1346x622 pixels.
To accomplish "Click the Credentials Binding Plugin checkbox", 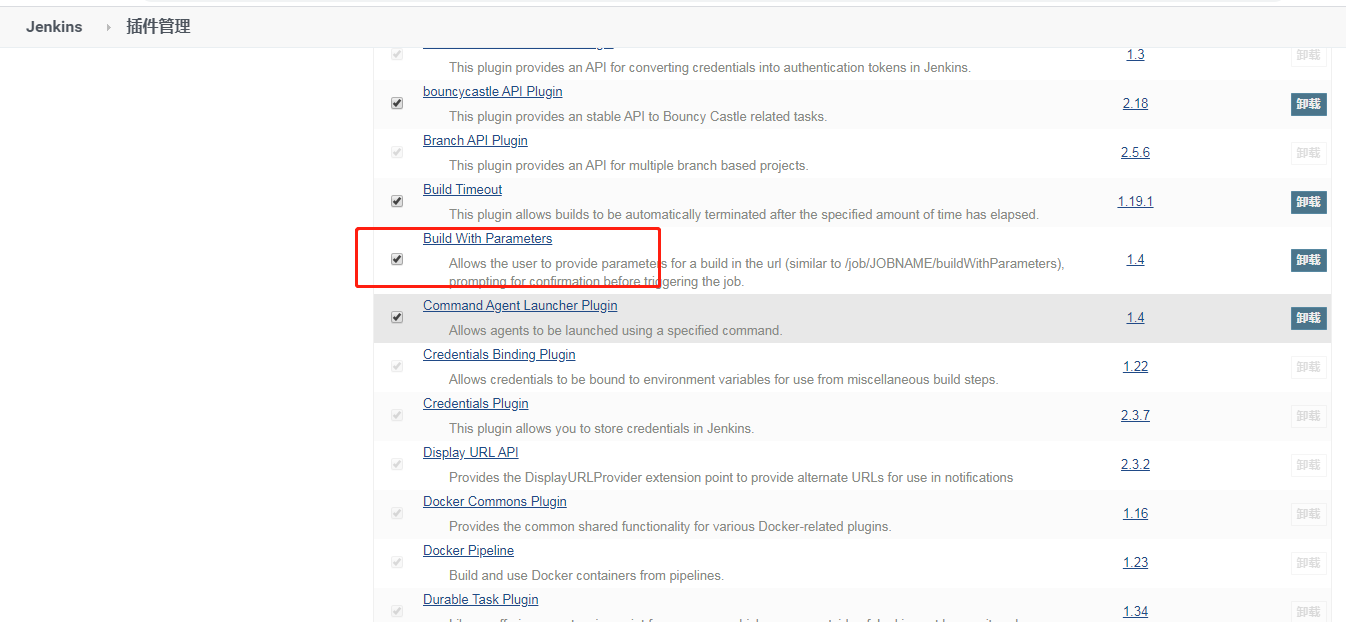I will click(x=397, y=366).
